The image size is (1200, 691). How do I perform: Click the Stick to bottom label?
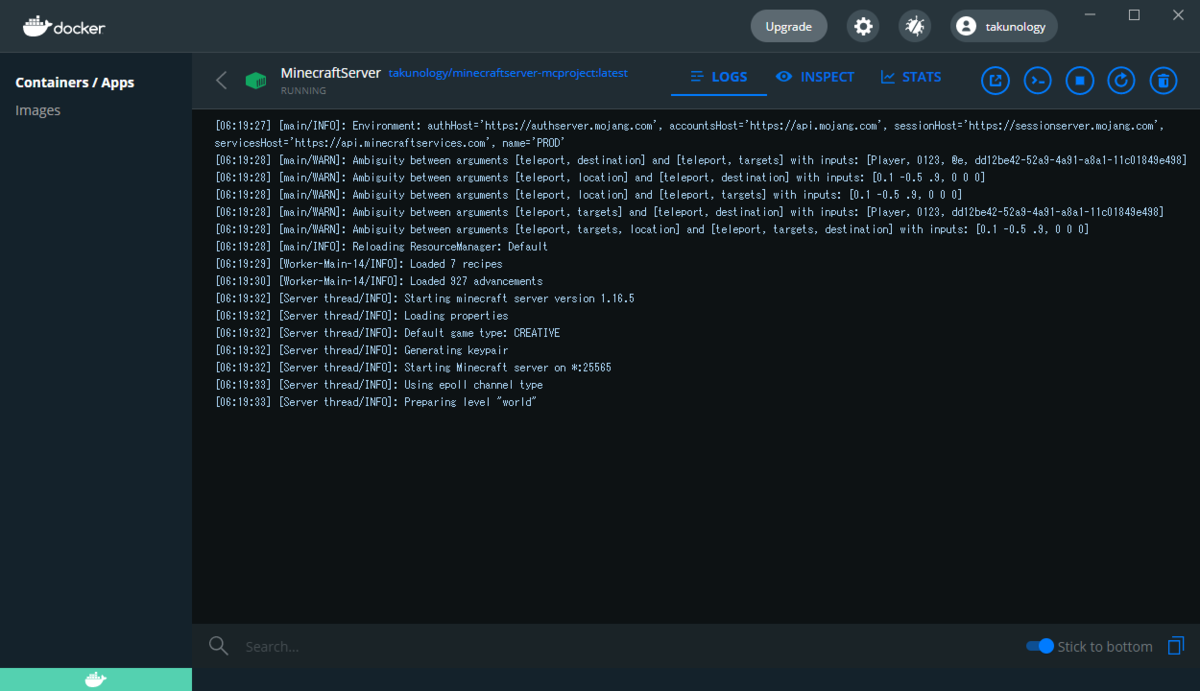(x=1105, y=646)
